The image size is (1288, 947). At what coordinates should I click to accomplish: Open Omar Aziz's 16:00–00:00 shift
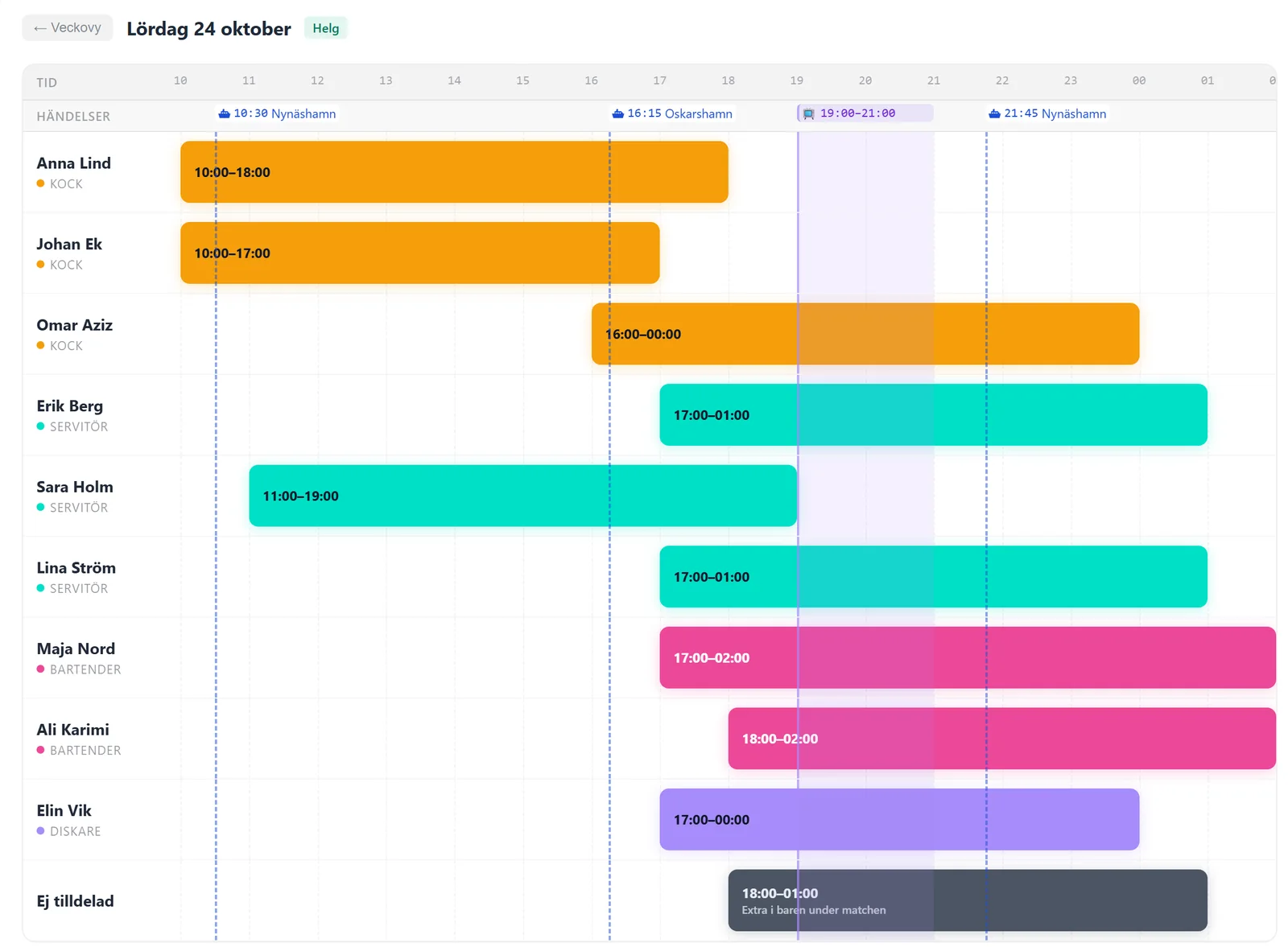[865, 334]
